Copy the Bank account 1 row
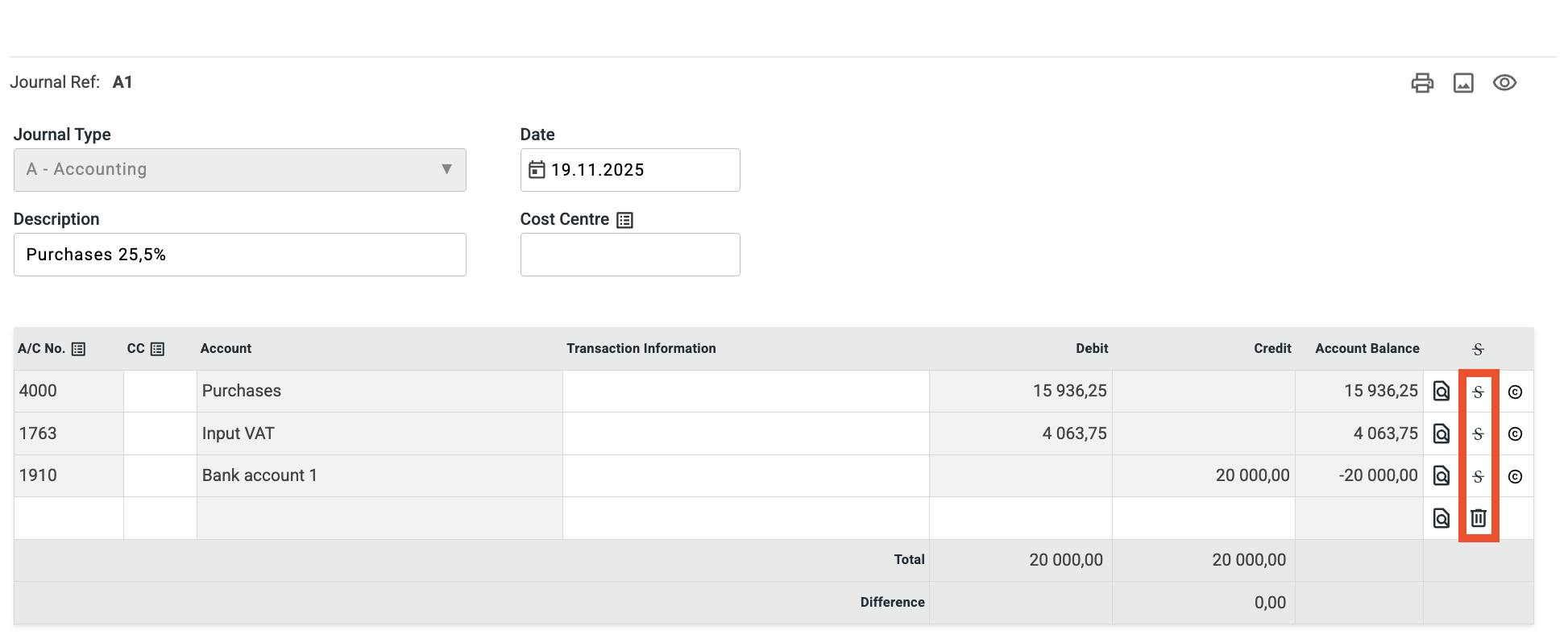Image resolution: width=1568 pixels, height=643 pixels. tap(1515, 476)
